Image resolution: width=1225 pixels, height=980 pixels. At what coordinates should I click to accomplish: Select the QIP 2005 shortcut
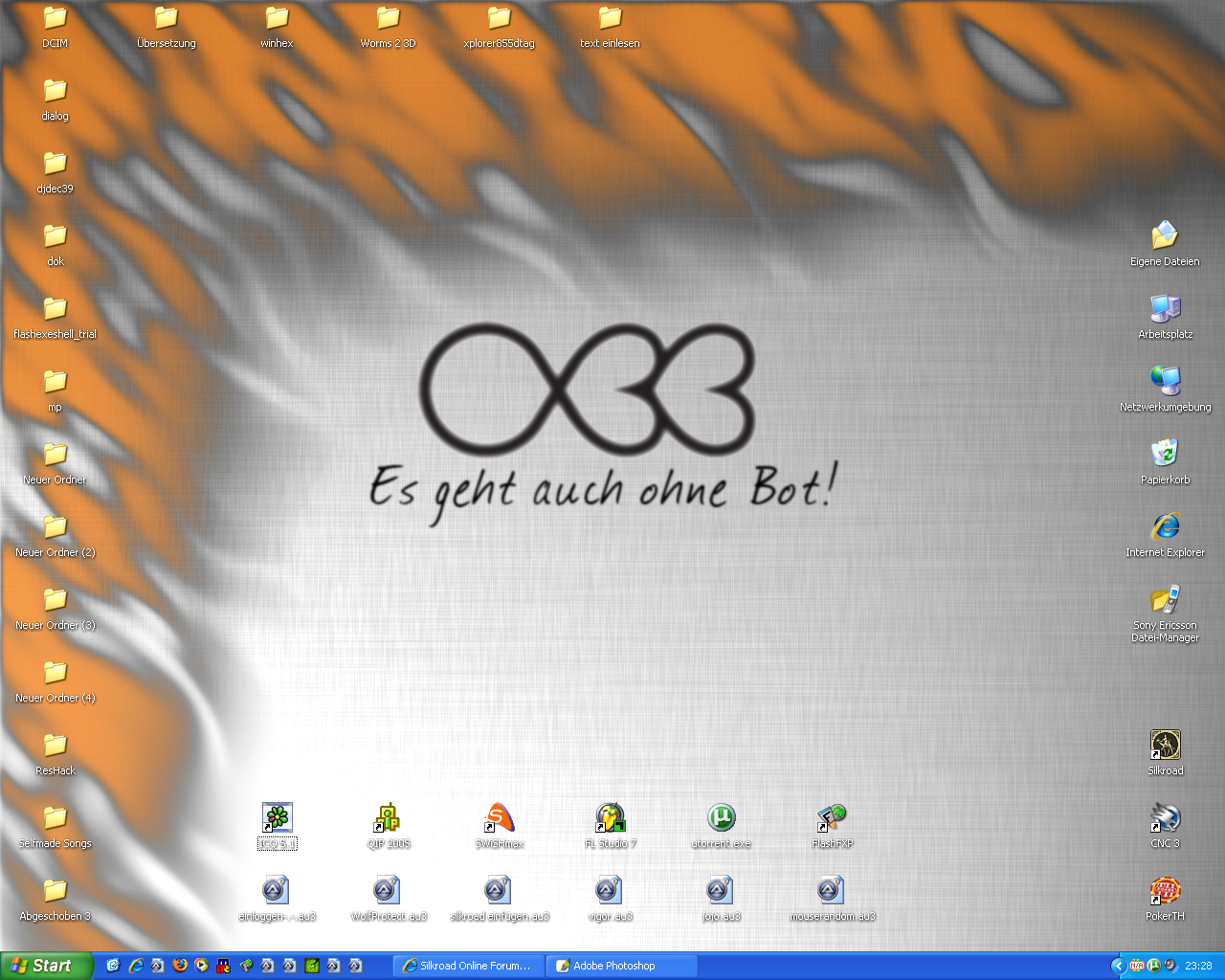click(388, 818)
